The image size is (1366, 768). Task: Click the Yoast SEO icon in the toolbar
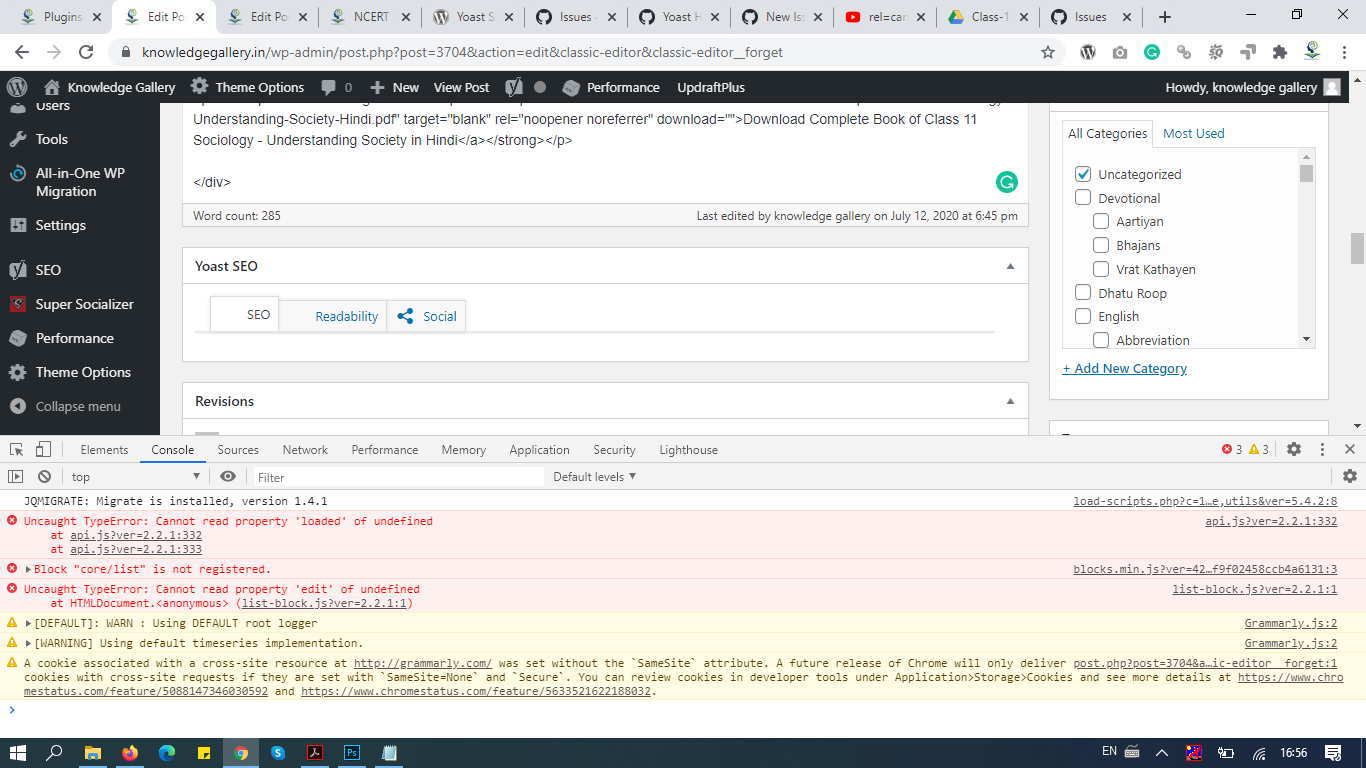pos(514,87)
